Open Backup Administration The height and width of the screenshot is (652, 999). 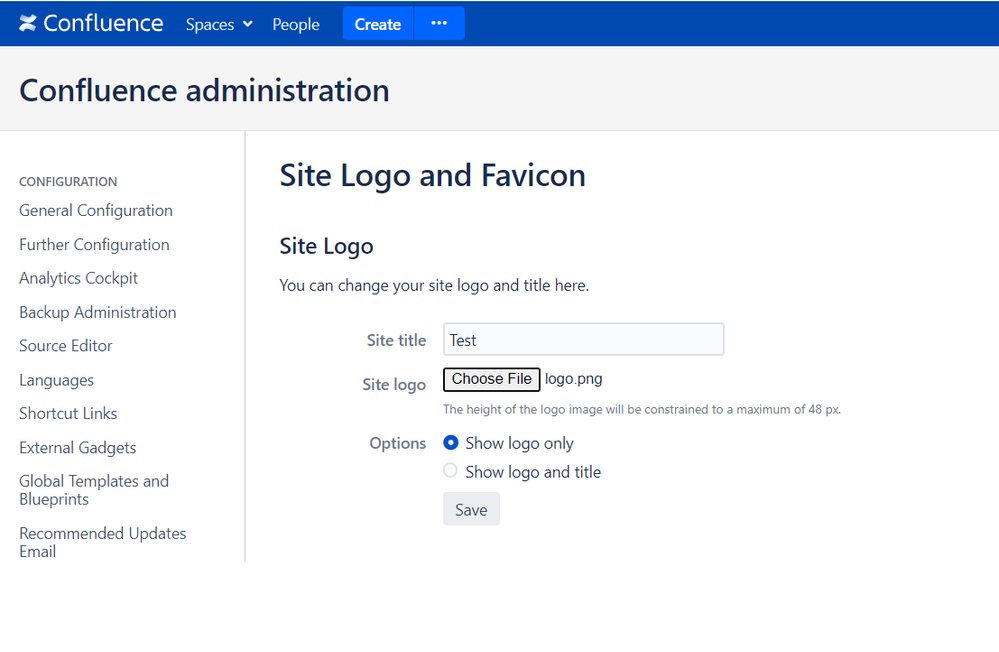tap(97, 312)
